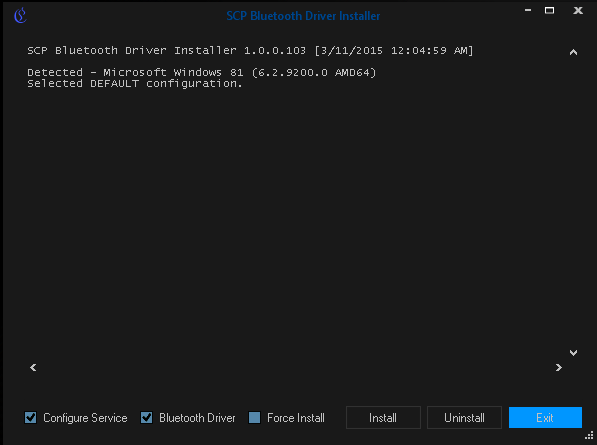Click the log's scroll left arrow

pos(33,367)
